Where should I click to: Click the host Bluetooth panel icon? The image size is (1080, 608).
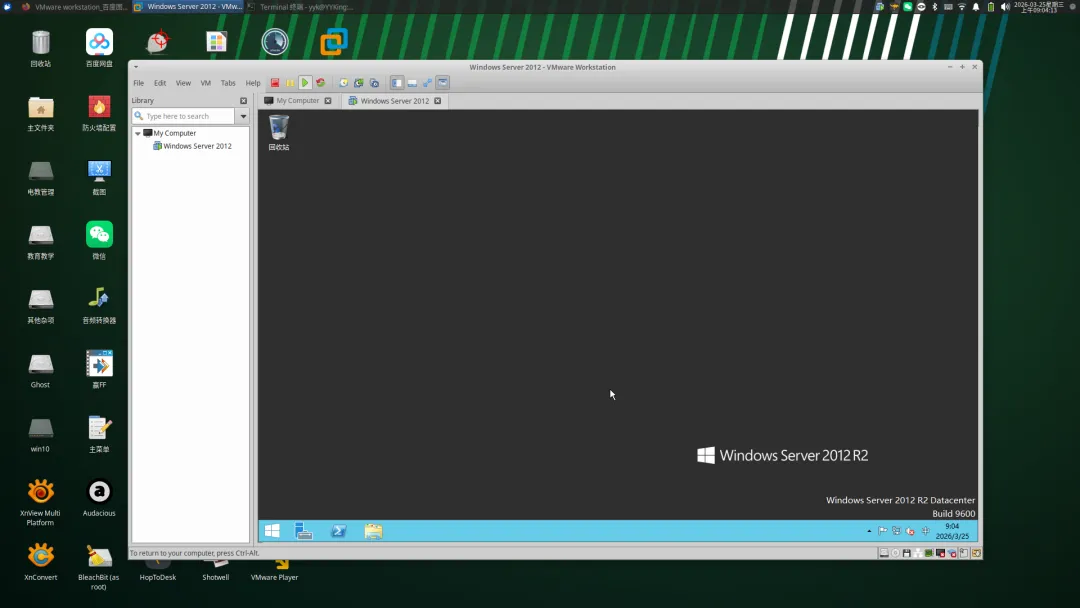(x=935, y=7)
